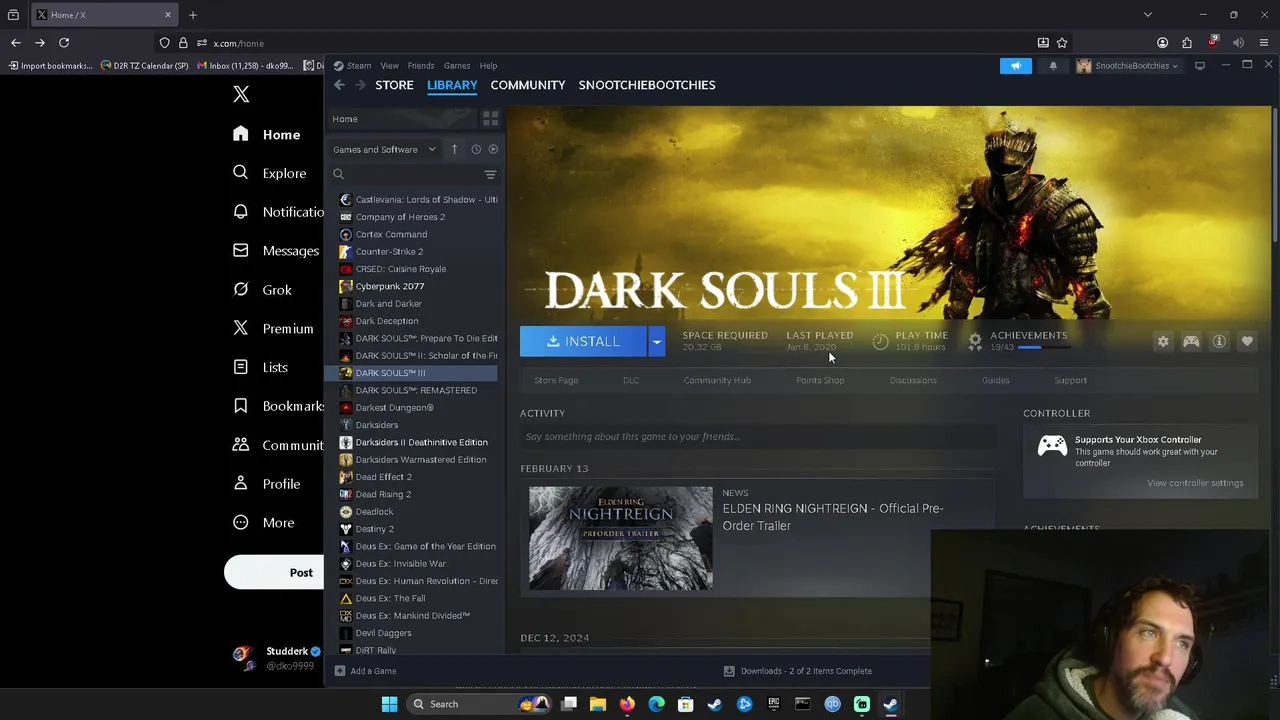Open the Support link
This screenshot has height=720, width=1280.
[x=1070, y=380]
